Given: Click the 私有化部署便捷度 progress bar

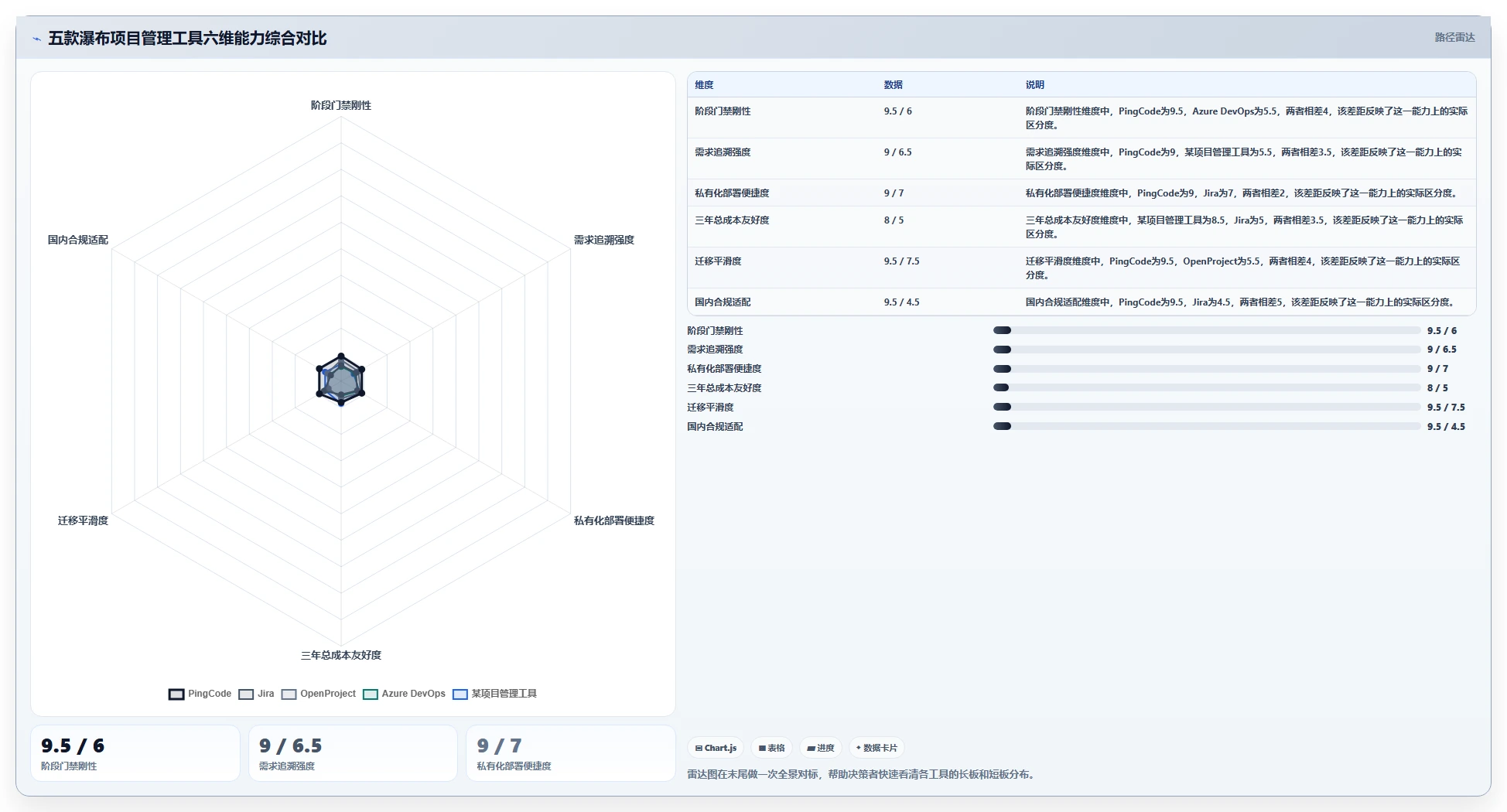Looking at the screenshot, I should (x=1207, y=369).
